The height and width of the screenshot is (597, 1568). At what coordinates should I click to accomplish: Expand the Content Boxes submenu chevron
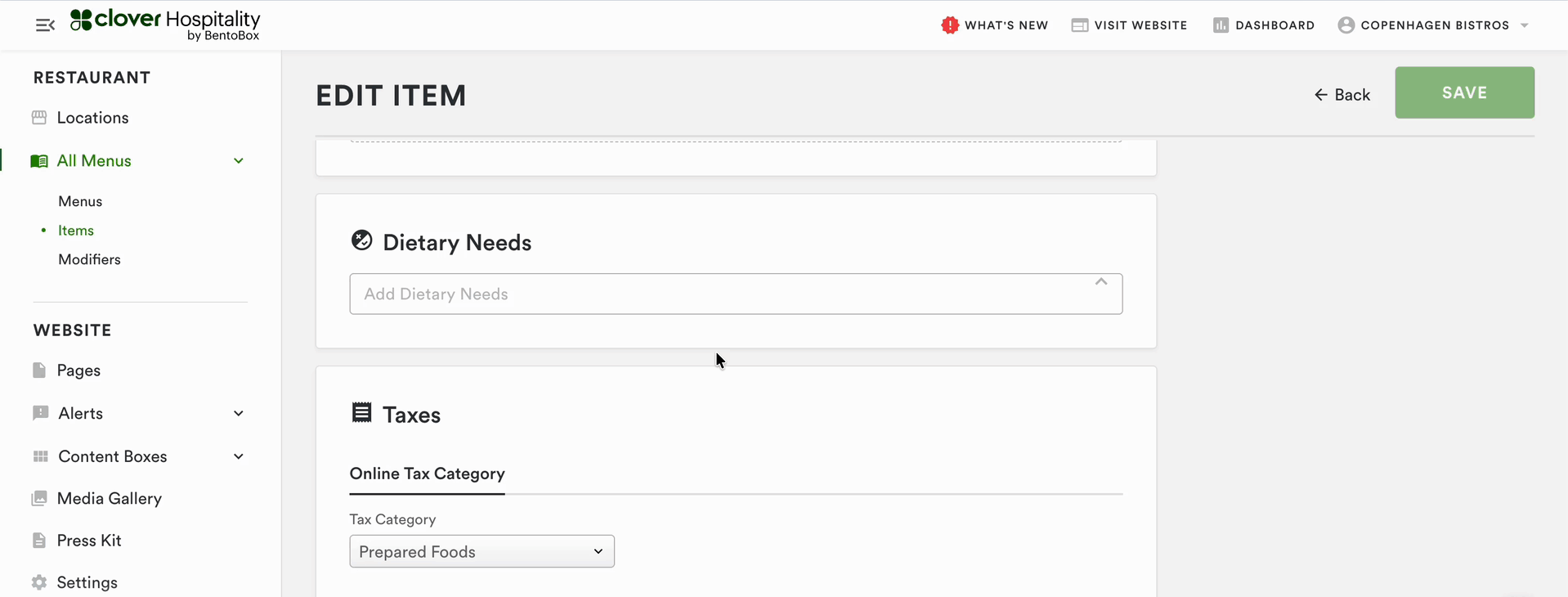[239, 456]
